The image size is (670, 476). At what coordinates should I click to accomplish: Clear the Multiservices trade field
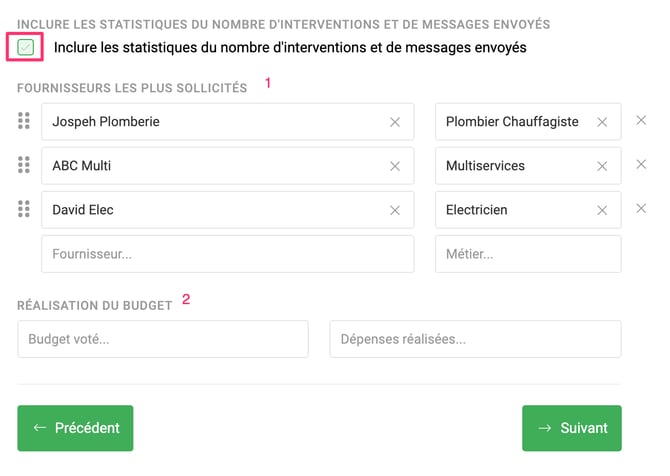pos(602,166)
